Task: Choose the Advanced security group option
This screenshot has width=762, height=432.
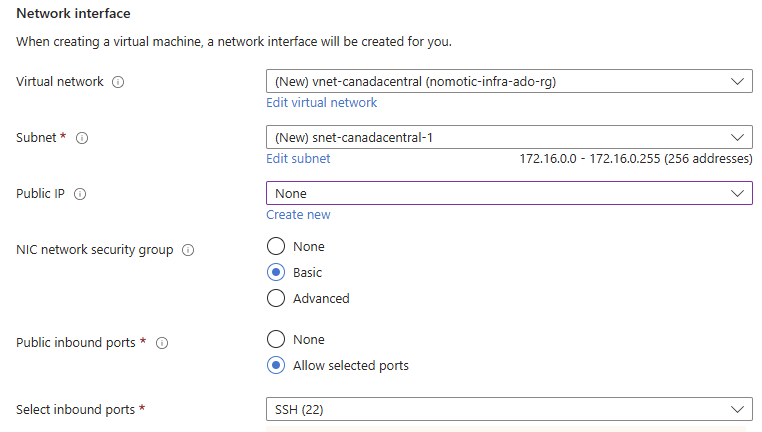Action: [276, 298]
